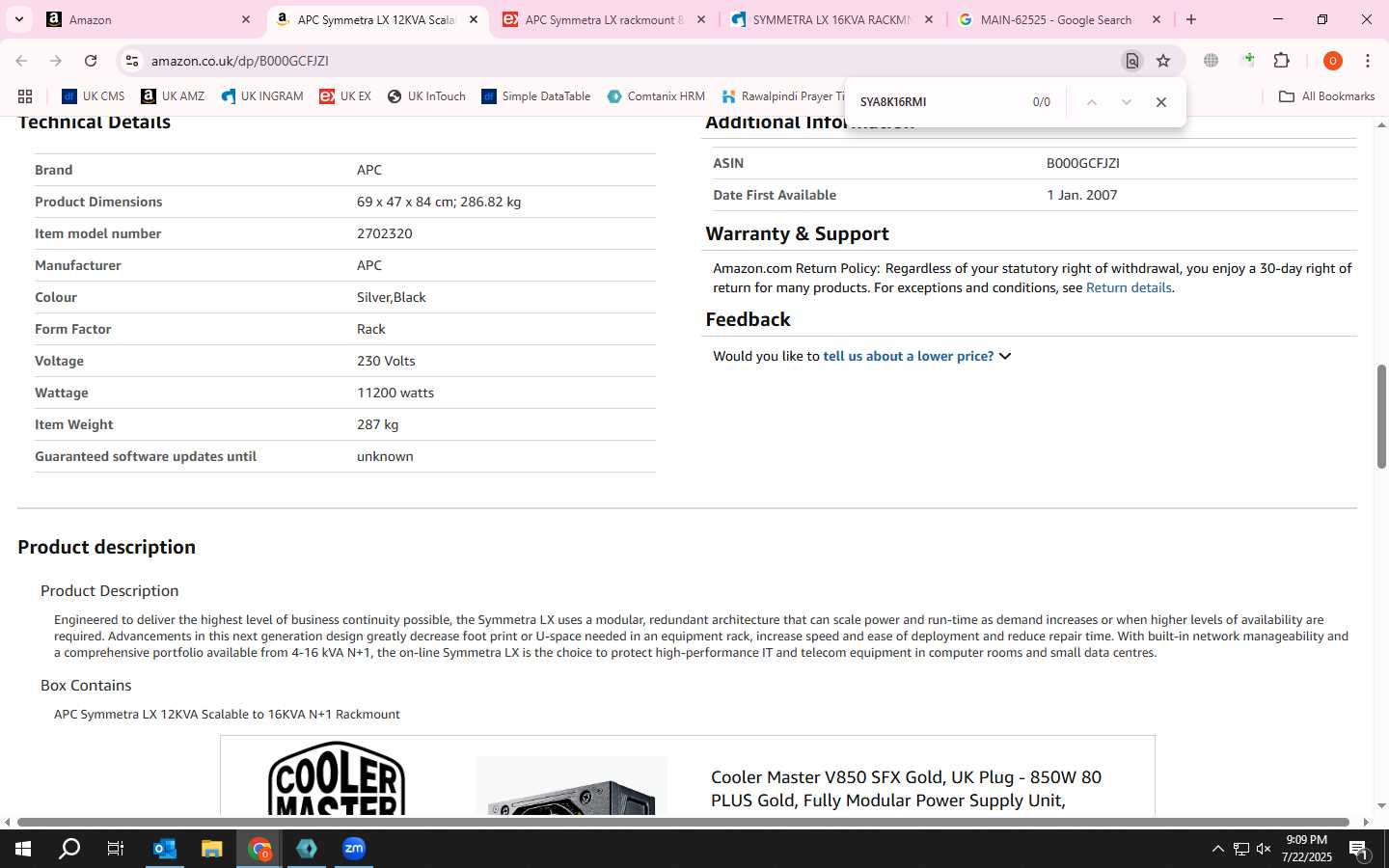Open the Windows Start menu
The height and width of the screenshot is (868, 1389).
coord(23,849)
